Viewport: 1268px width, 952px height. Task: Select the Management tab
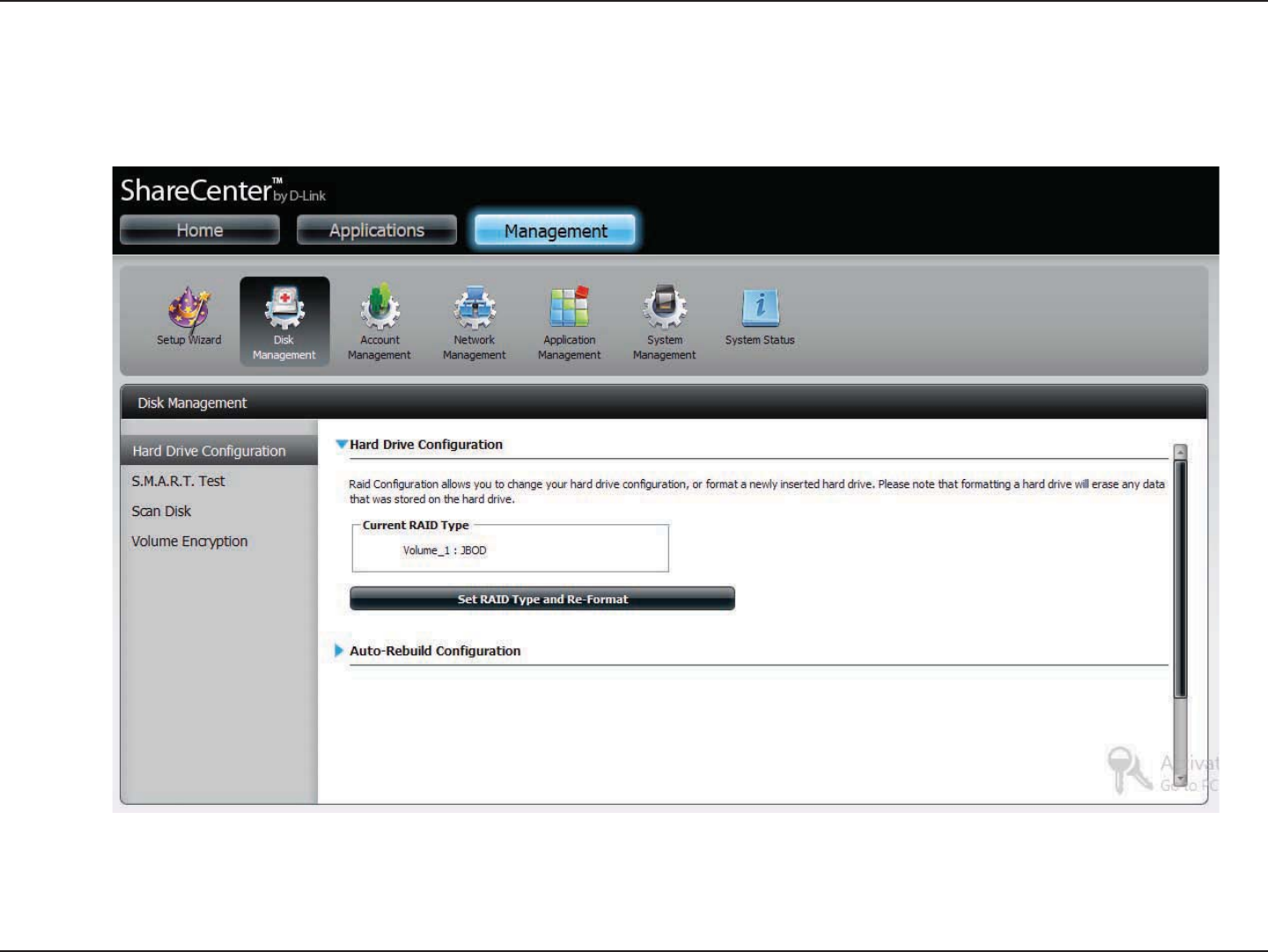pyautogui.click(x=555, y=231)
